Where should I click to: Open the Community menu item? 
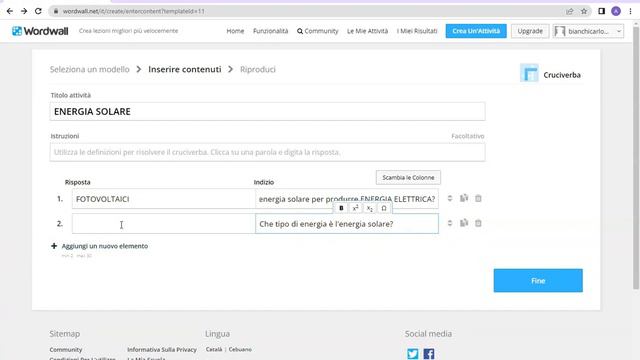[318, 31]
